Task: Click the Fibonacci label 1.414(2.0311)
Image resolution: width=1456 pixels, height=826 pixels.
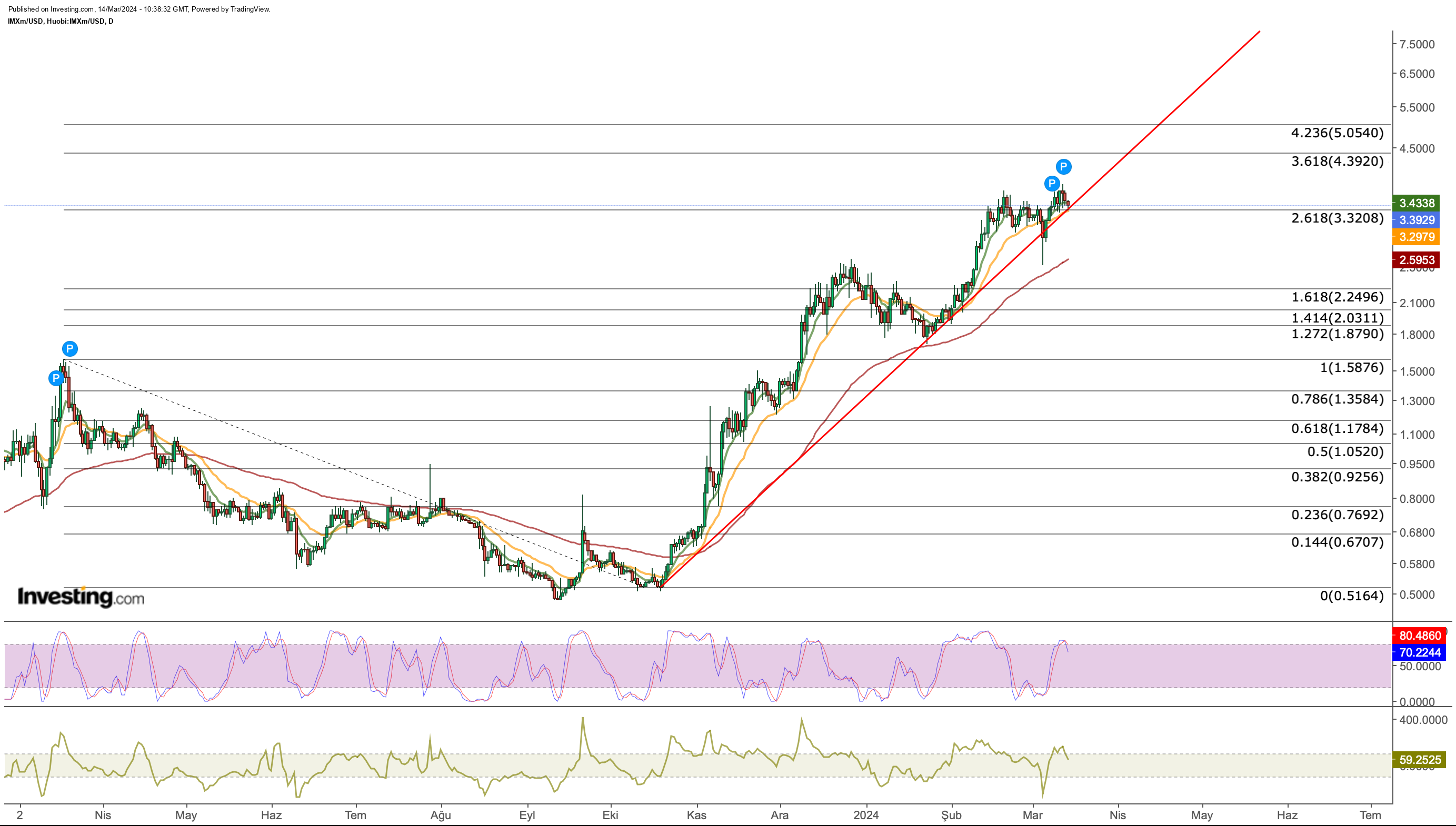Action: (x=1338, y=318)
